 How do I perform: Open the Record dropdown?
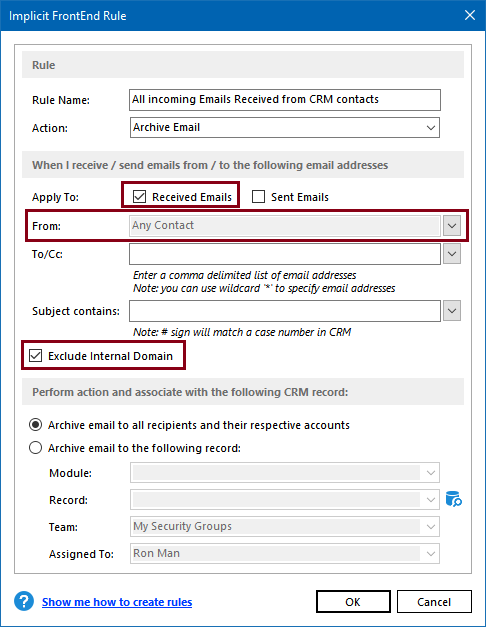[285, 500]
